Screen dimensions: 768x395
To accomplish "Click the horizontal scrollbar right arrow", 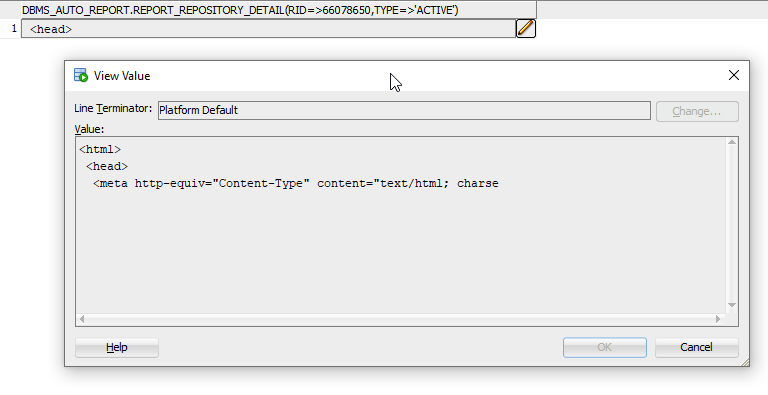I will coord(718,319).
